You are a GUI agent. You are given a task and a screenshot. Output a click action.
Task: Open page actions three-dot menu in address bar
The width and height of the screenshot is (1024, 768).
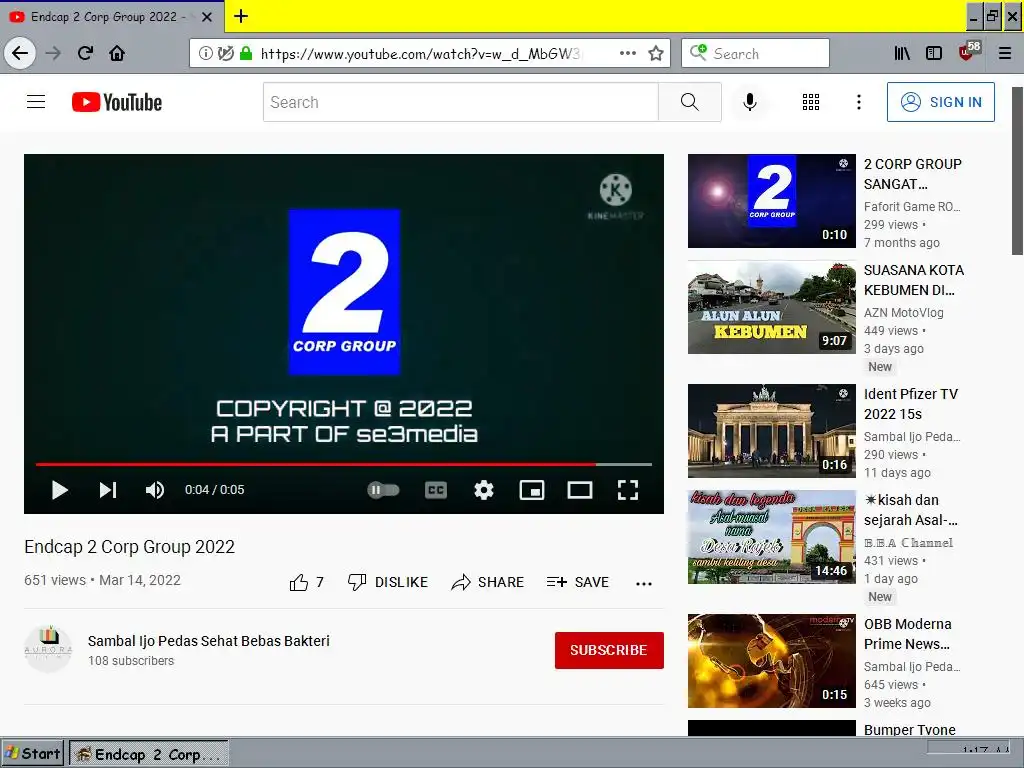628,53
